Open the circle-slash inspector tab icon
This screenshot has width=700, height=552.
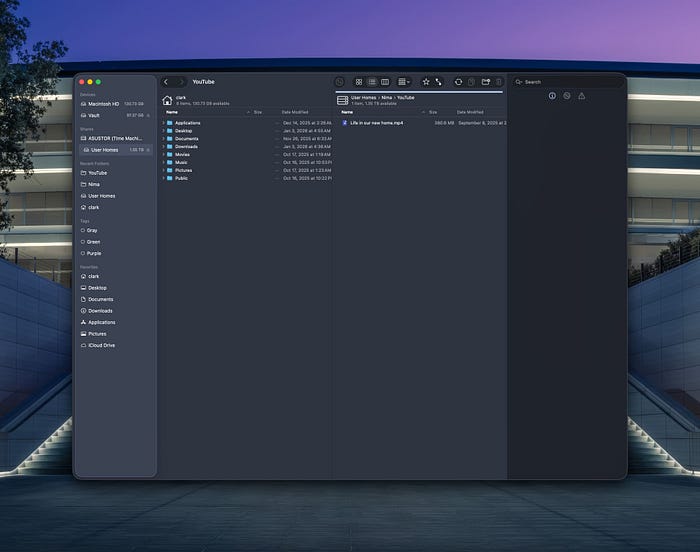[567, 96]
